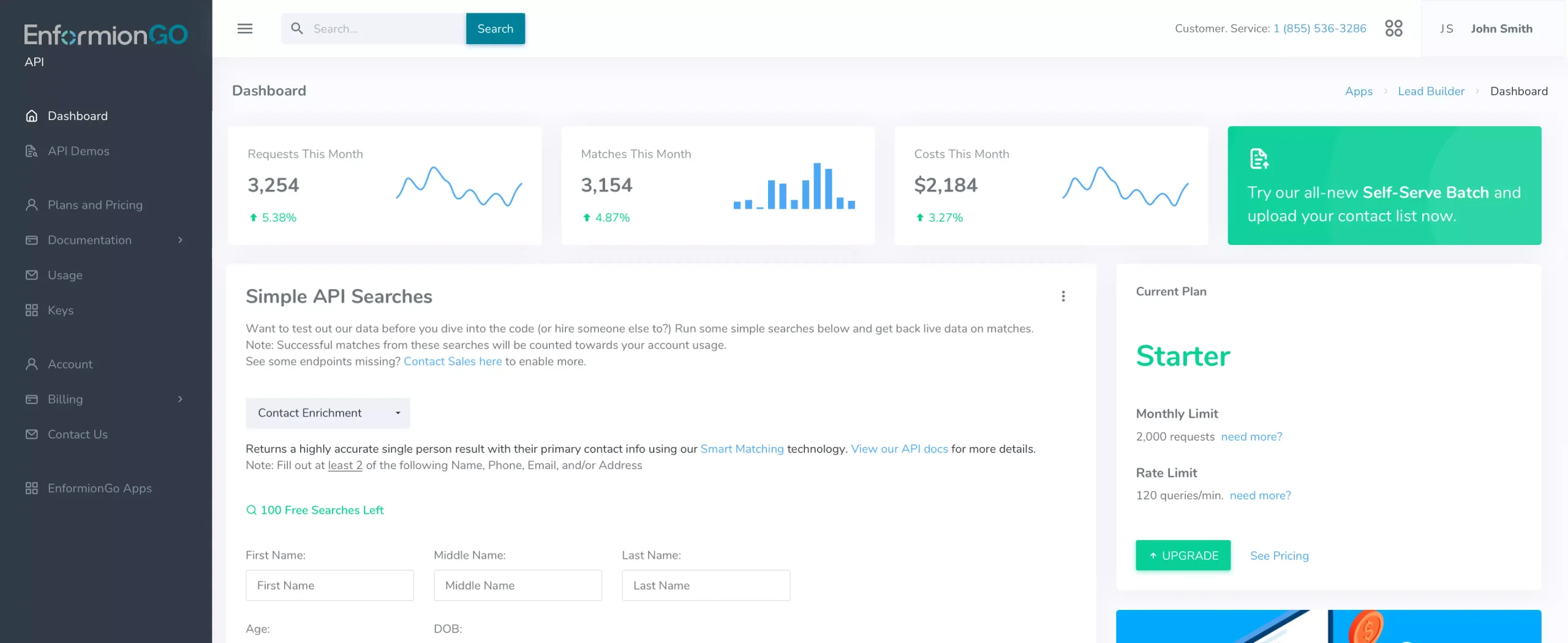Click the magnifier icon in search bar
Viewport: 1568px width, 643px height.
(x=297, y=29)
